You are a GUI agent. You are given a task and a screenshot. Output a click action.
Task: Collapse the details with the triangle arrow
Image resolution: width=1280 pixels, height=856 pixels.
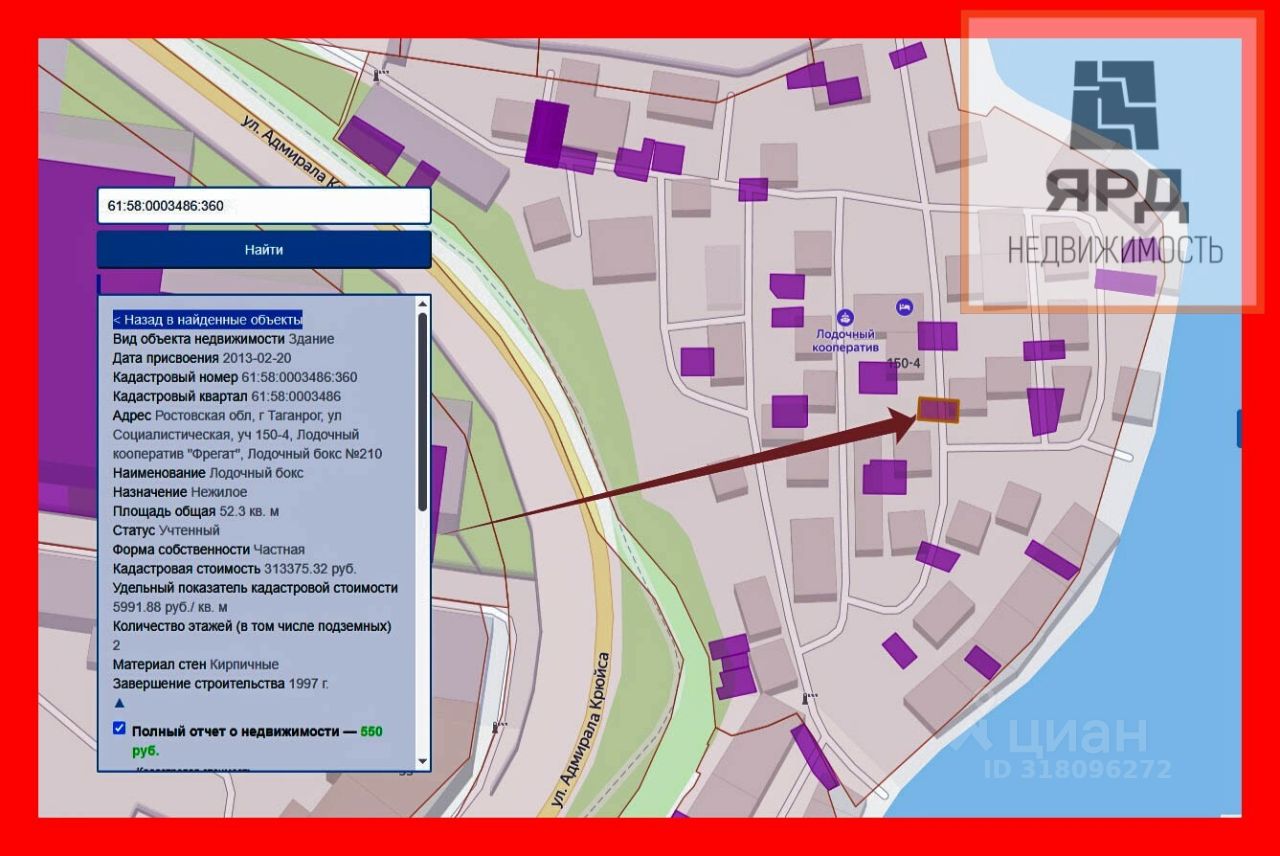point(119,704)
